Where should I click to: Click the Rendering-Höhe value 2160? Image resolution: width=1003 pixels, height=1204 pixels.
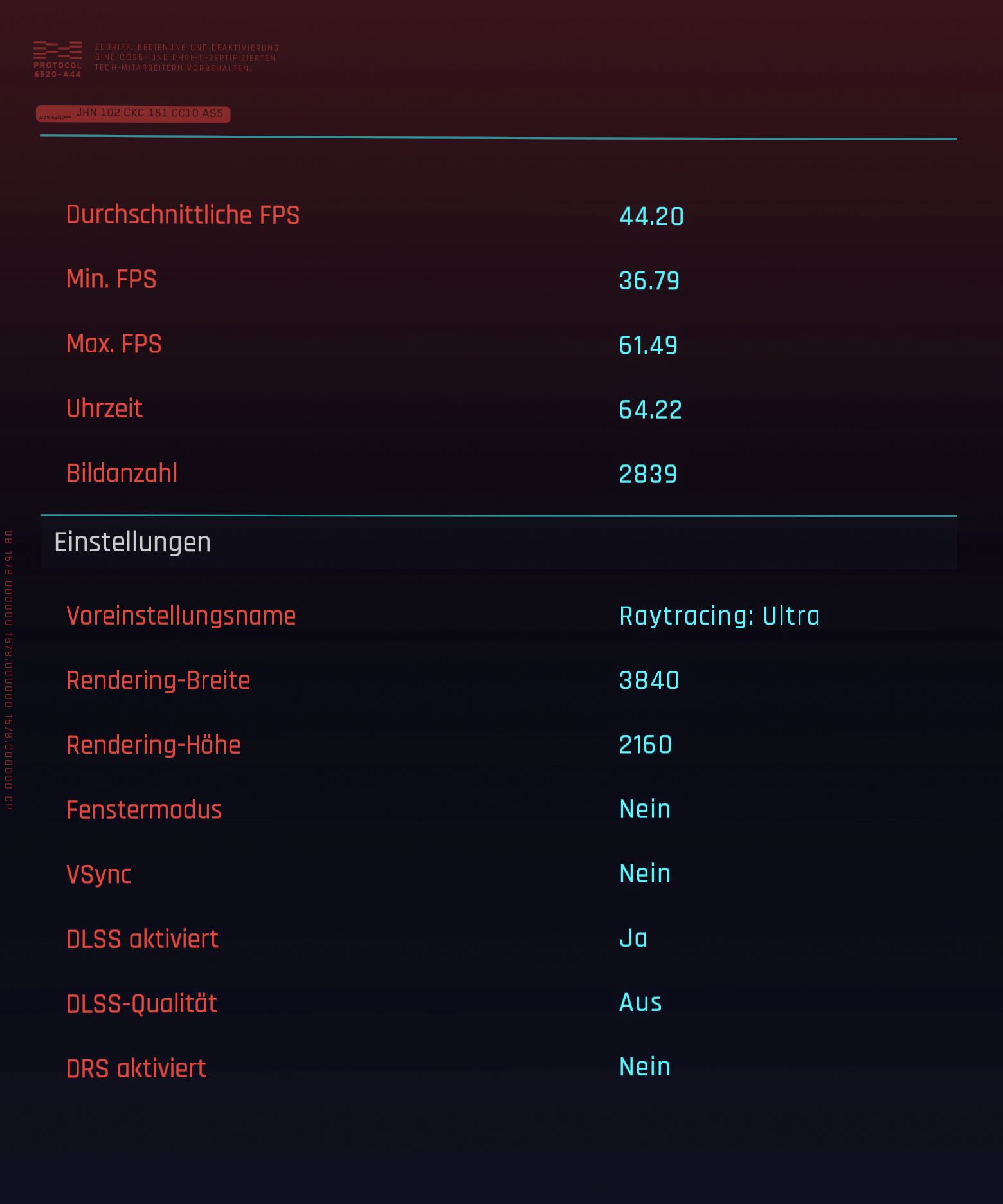coord(646,745)
